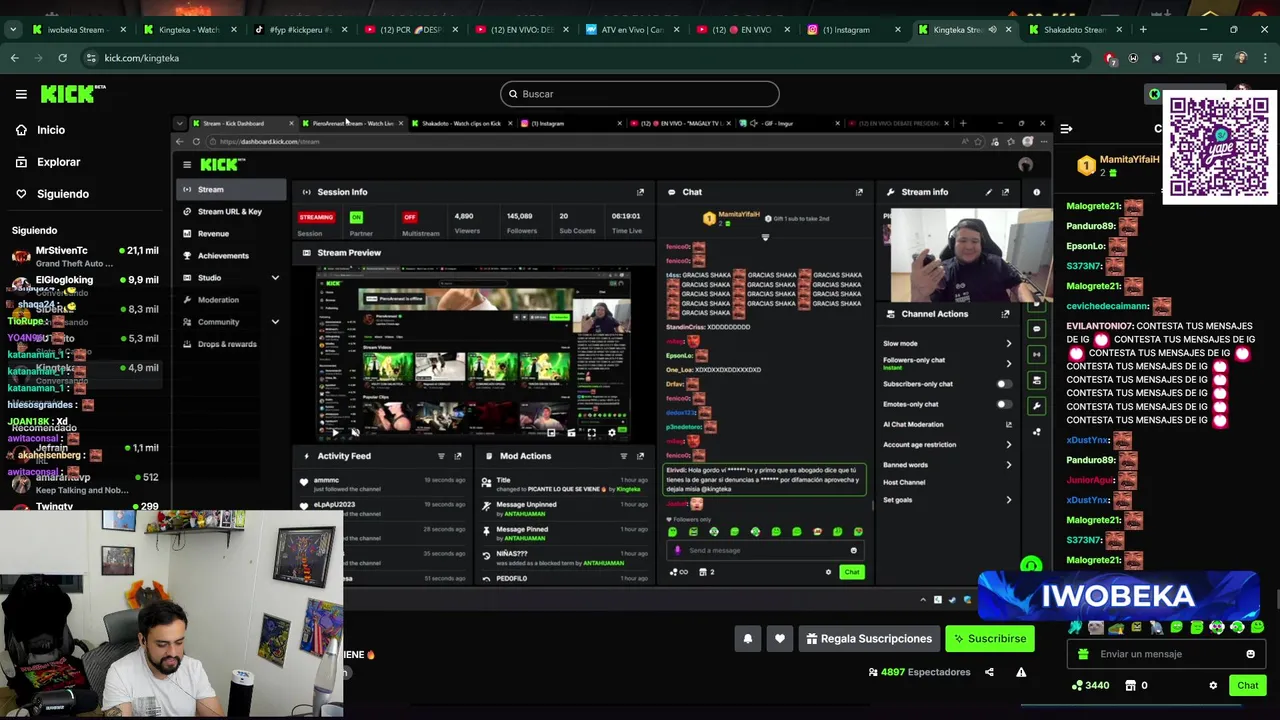Edit Stream info pencil icon
This screenshot has height=720, width=1280.
point(989,192)
